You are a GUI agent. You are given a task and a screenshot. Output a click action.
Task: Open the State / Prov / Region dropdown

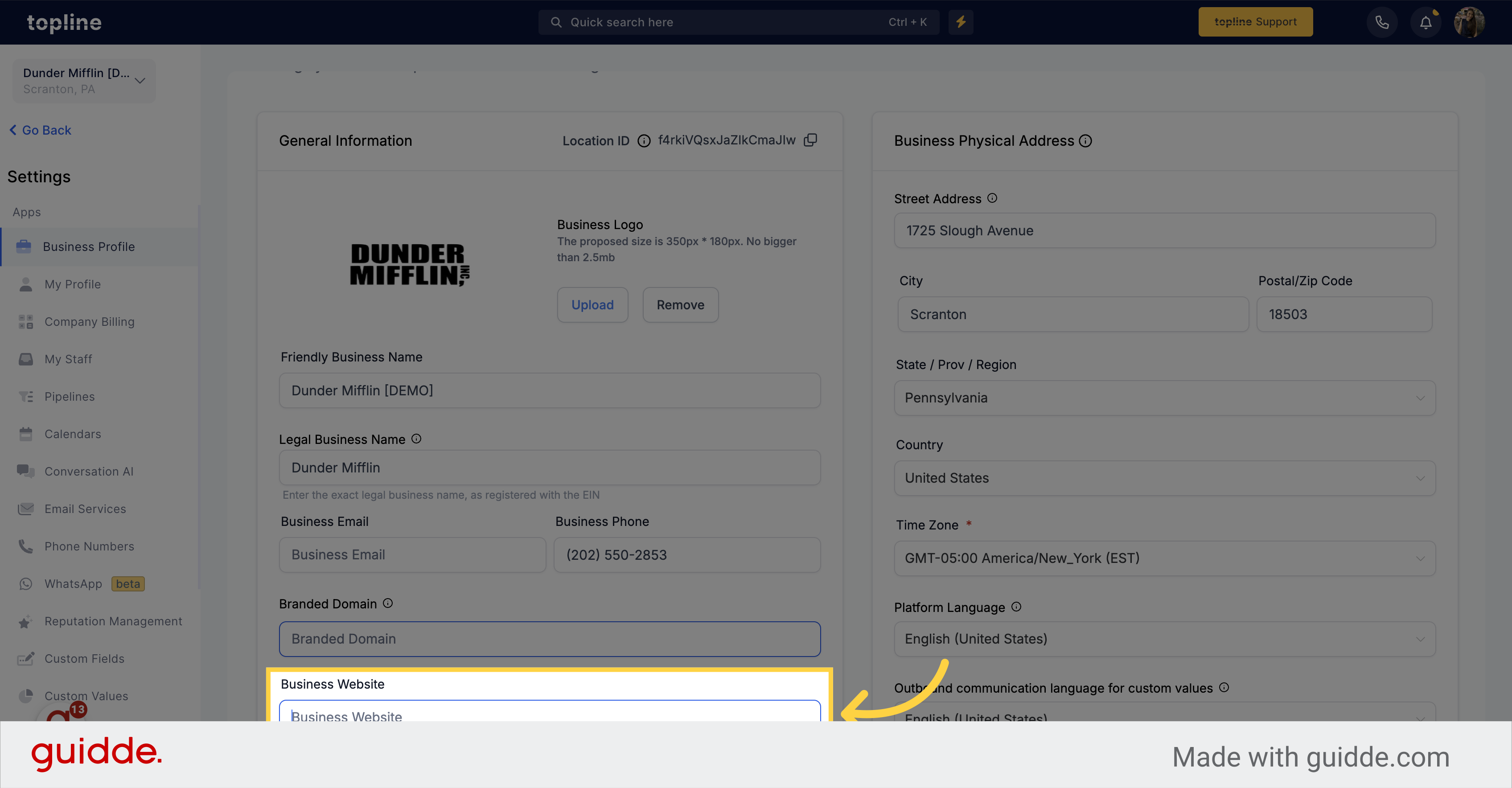[x=1164, y=398]
